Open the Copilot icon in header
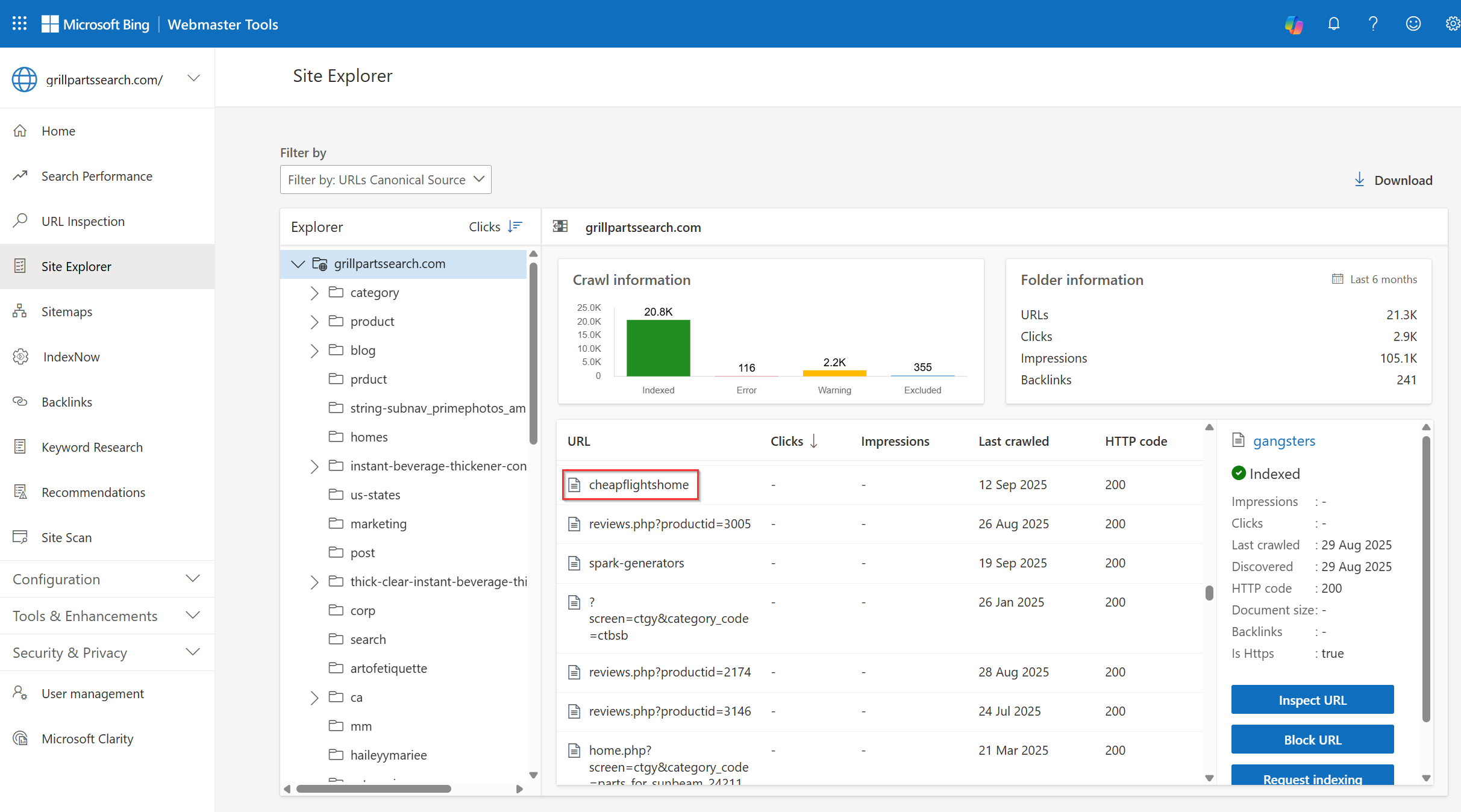Viewport: 1461px width, 812px height. click(1294, 24)
